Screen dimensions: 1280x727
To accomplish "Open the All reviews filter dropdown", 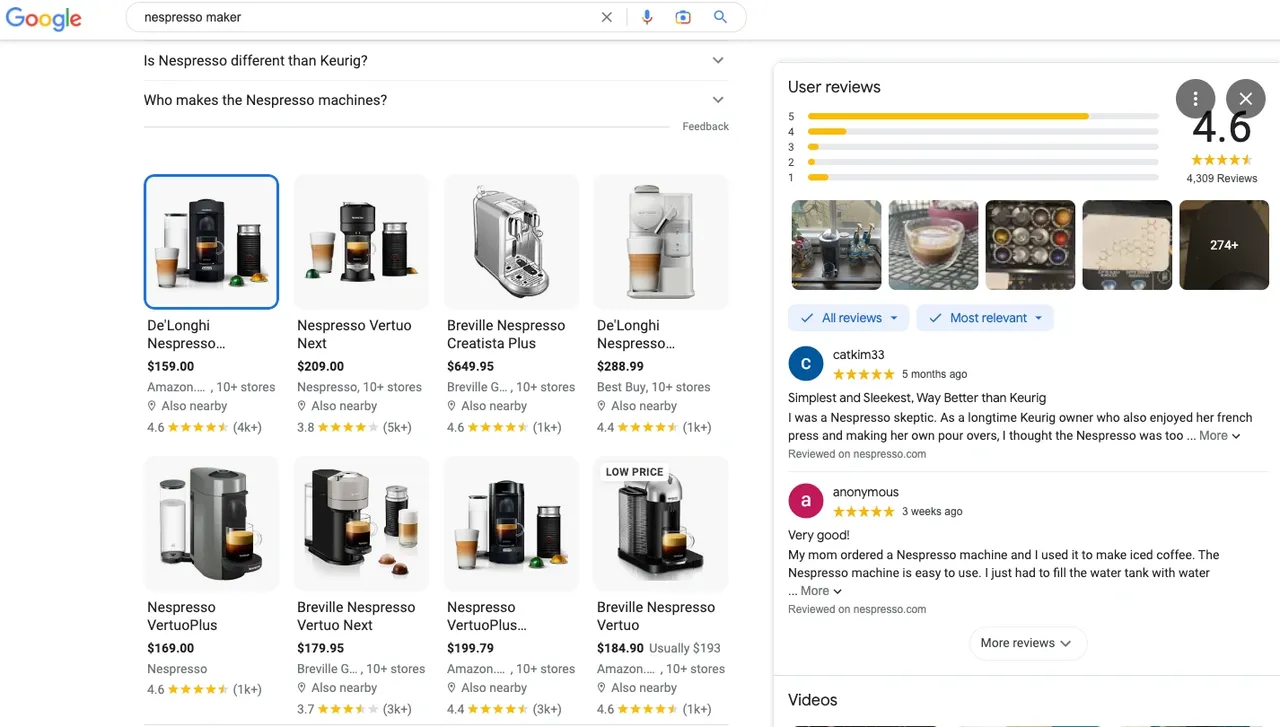I will click(x=849, y=318).
